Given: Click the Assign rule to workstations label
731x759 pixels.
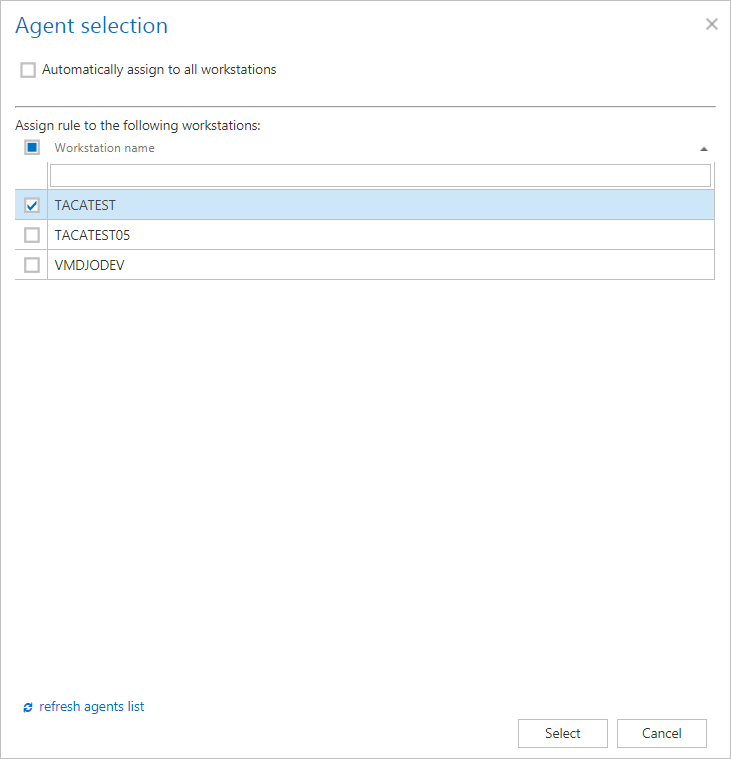Looking at the screenshot, I should click(138, 126).
